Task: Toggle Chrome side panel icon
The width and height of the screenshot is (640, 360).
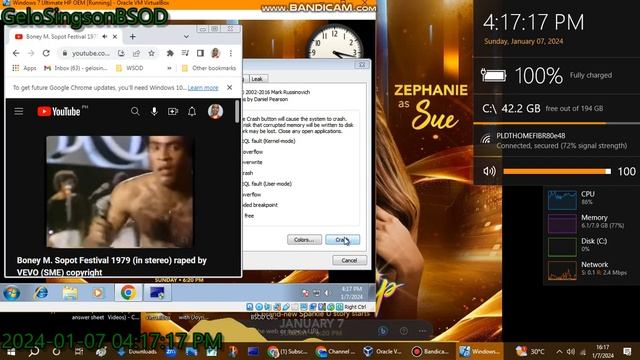Action: (x=200, y=53)
